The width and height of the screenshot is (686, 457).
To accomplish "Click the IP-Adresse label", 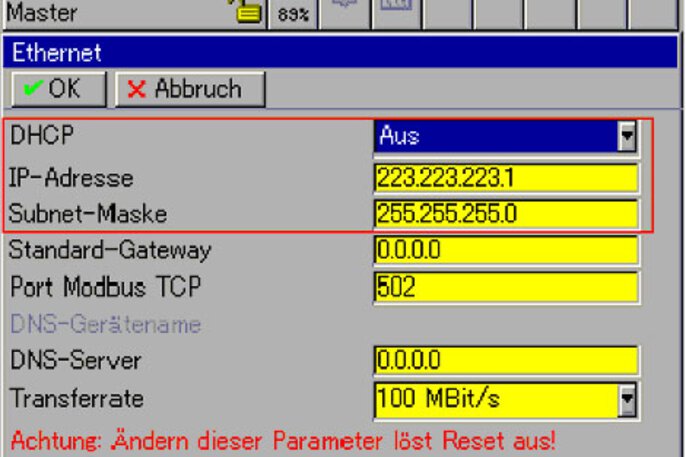I will [71, 178].
